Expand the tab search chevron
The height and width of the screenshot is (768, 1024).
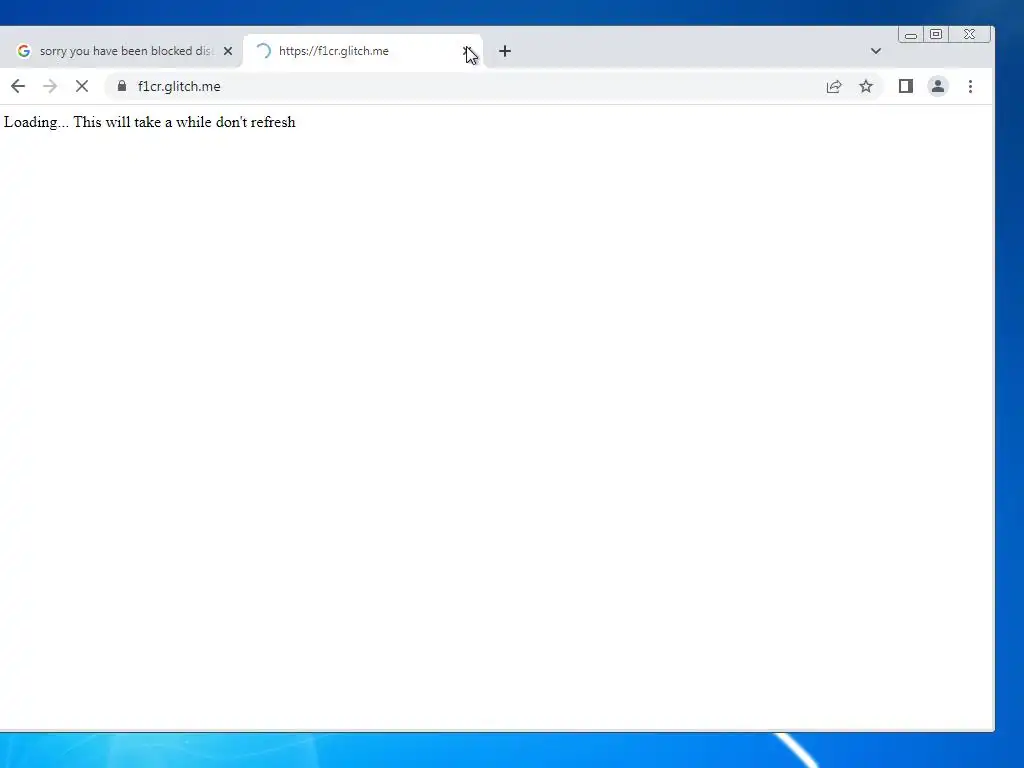pos(876,51)
